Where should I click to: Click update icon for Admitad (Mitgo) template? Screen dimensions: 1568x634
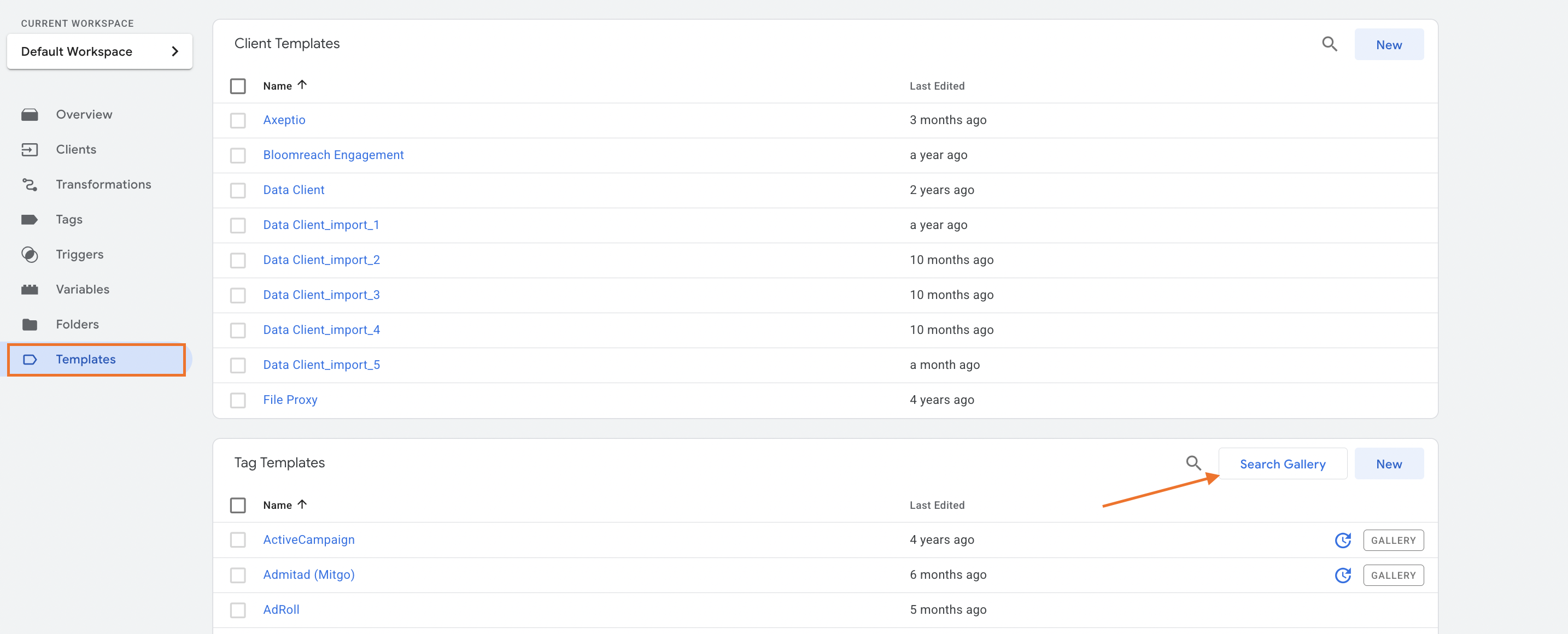coord(1343,575)
